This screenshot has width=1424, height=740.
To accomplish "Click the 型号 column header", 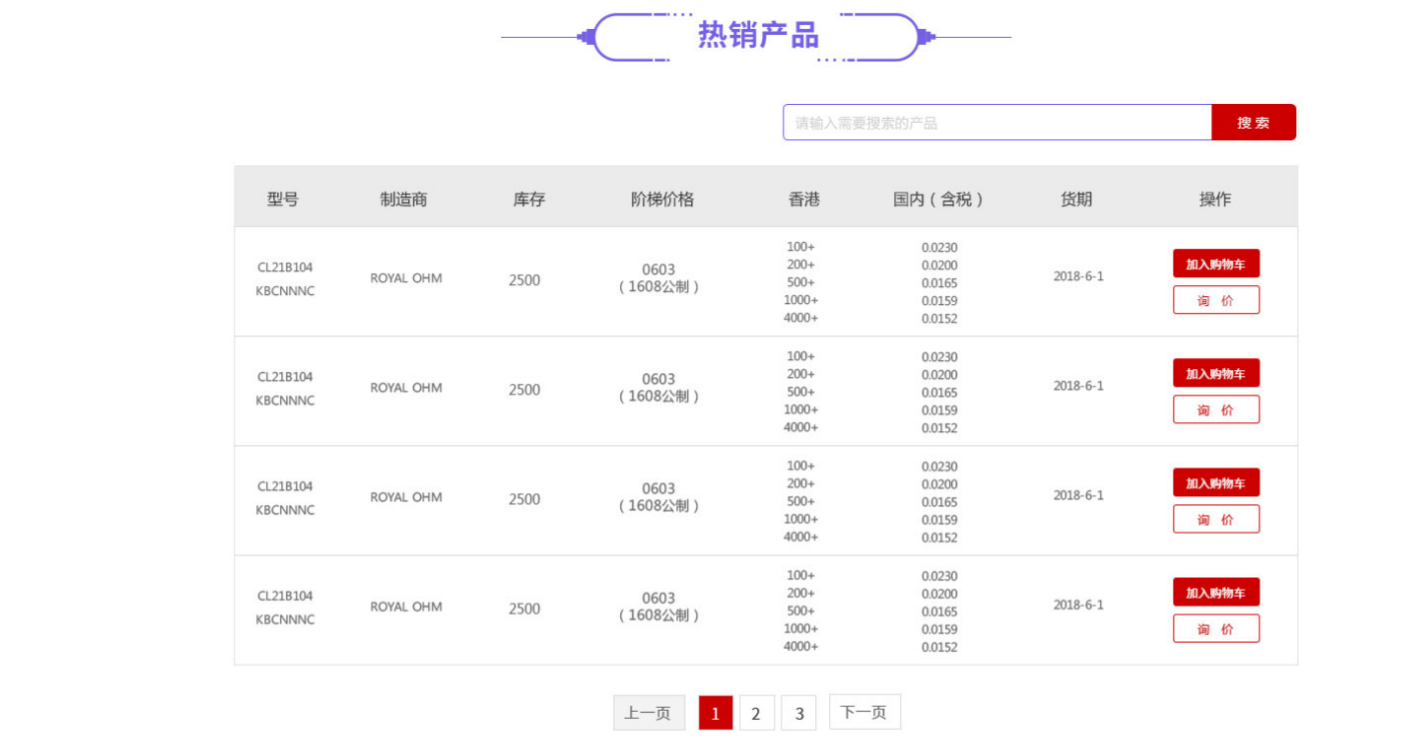I will click(x=283, y=199).
